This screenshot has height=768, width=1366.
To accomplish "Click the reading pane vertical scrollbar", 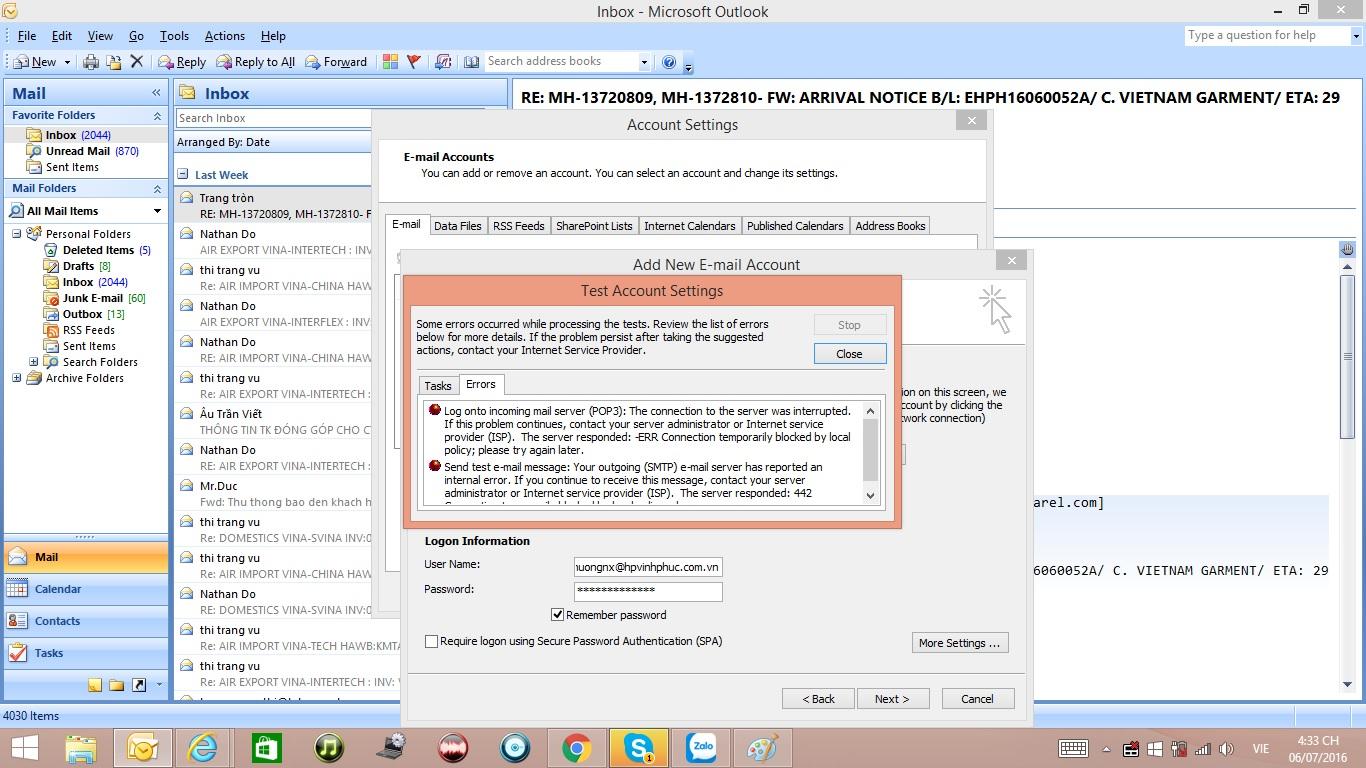I will [x=1348, y=355].
